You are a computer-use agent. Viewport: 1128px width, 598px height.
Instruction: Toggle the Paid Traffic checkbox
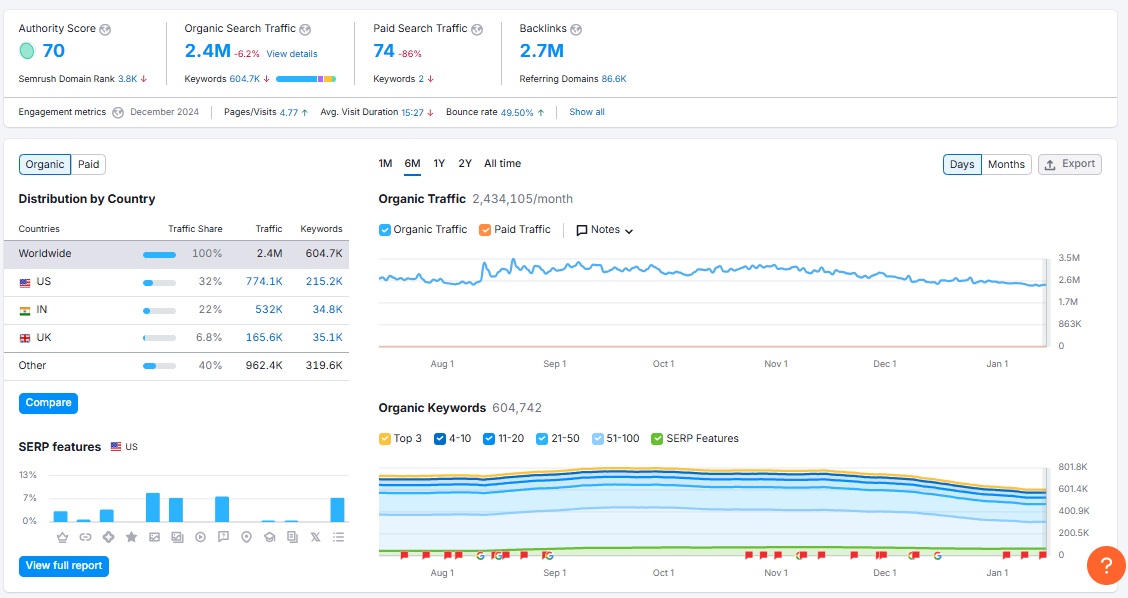pos(485,230)
